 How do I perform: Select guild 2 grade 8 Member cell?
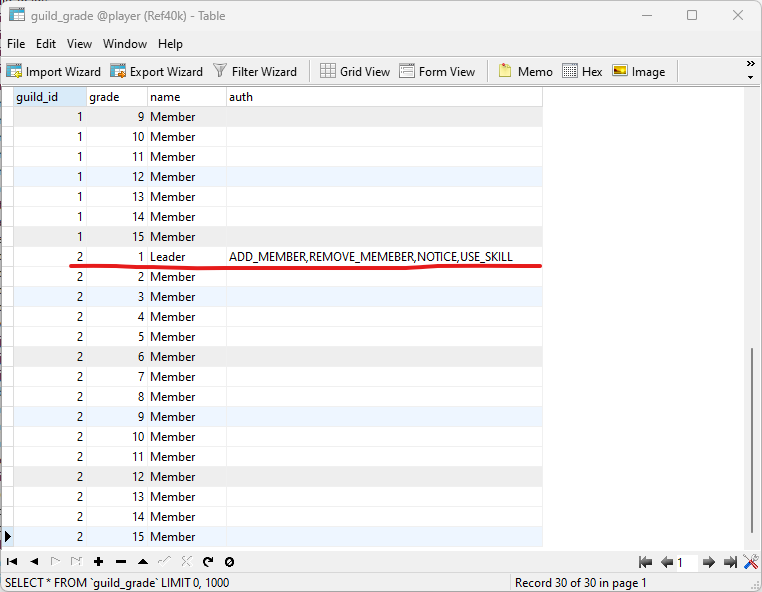(x=187, y=397)
